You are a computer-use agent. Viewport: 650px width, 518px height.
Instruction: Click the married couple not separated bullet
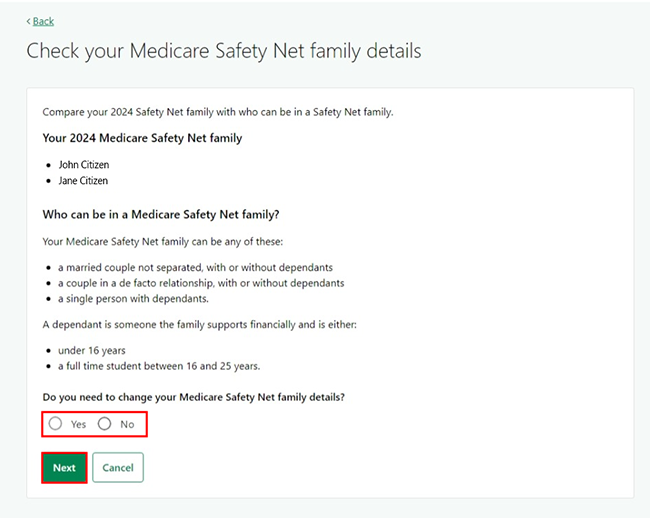[x=195, y=267]
